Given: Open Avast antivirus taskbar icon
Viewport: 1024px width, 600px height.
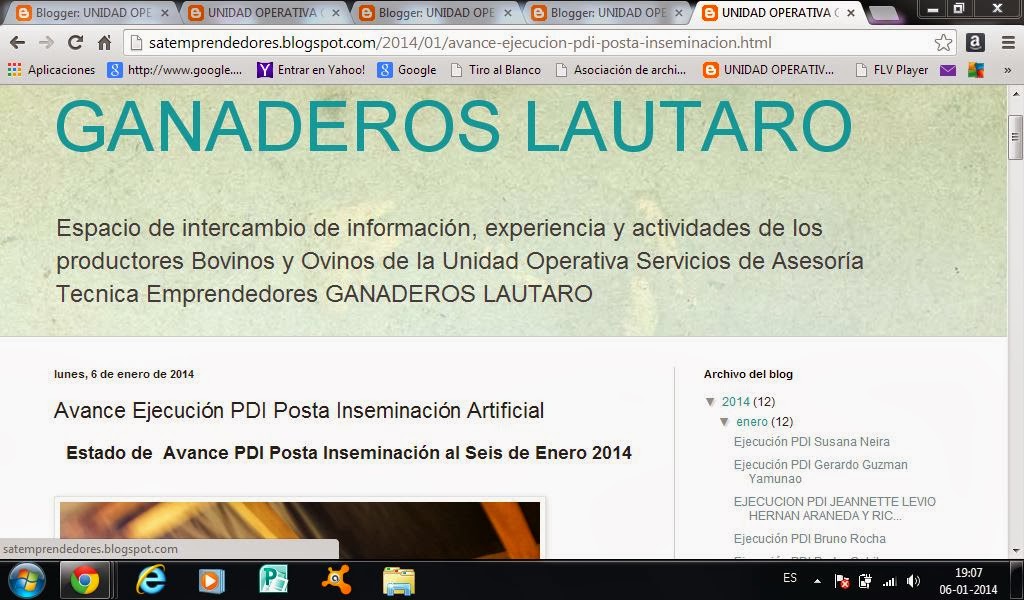Looking at the screenshot, I should (x=336, y=580).
